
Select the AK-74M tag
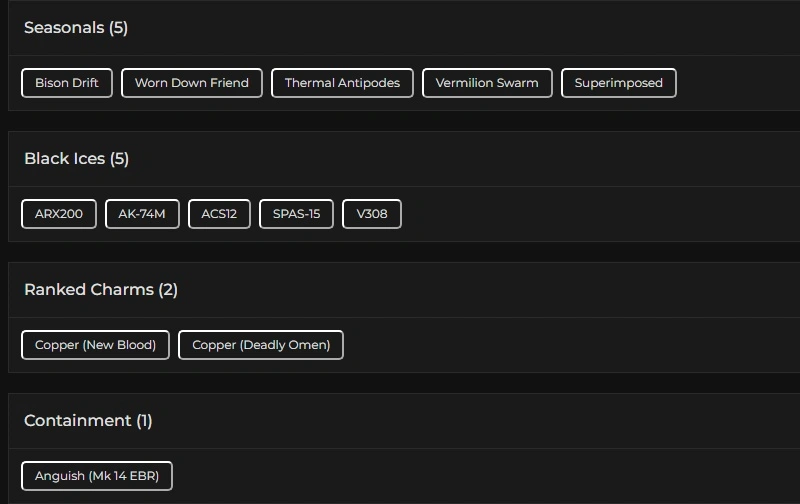pyautogui.click(x=142, y=214)
